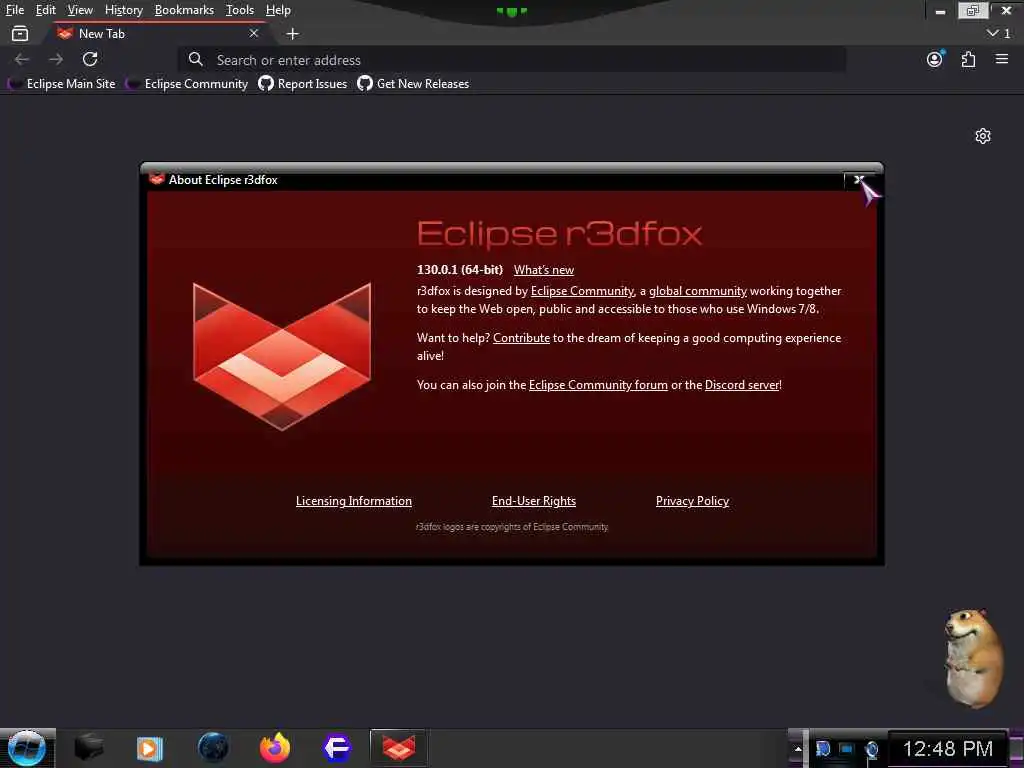This screenshot has width=1024, height=768.
Task: Click the hamster desktop gadget
Action: [973, 658]
